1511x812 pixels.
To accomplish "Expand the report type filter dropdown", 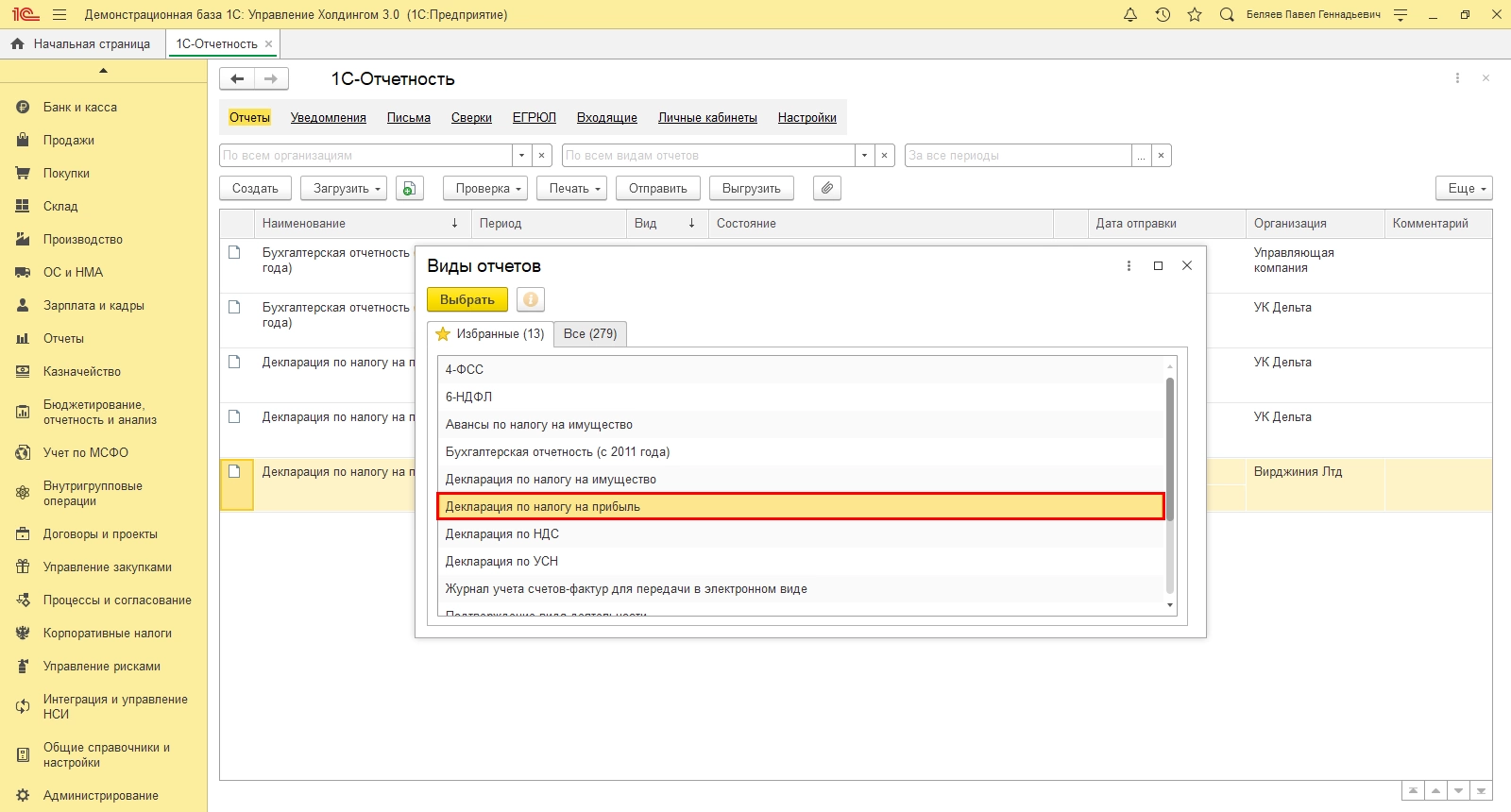I will [864, 155].
